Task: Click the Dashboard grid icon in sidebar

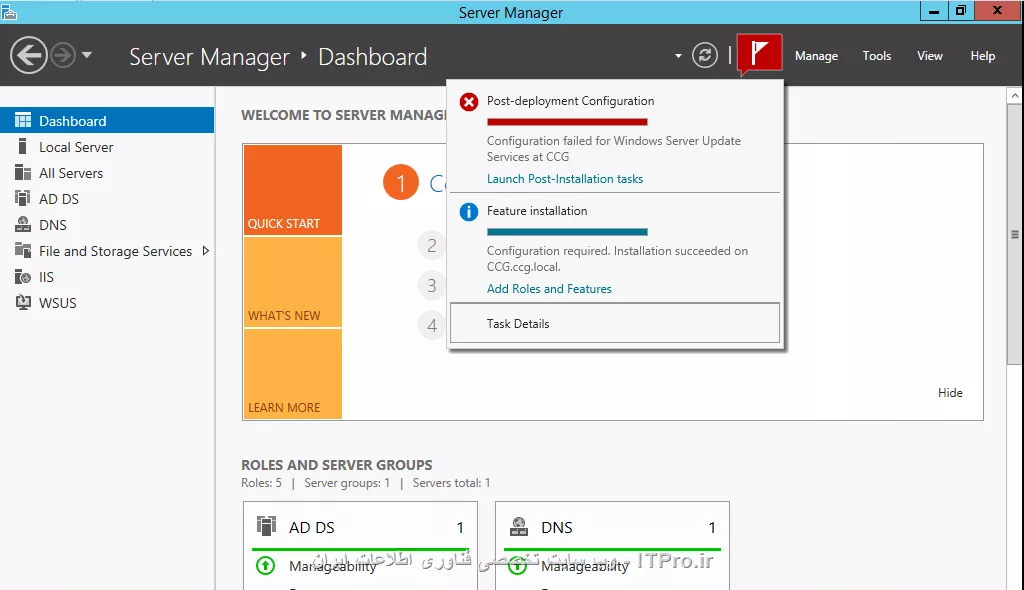Action: [23, 120]
